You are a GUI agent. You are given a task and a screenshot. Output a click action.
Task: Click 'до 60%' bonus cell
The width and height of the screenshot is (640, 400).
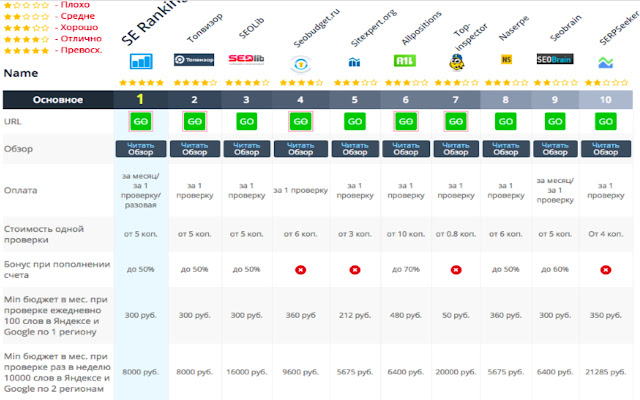(555, 269)
